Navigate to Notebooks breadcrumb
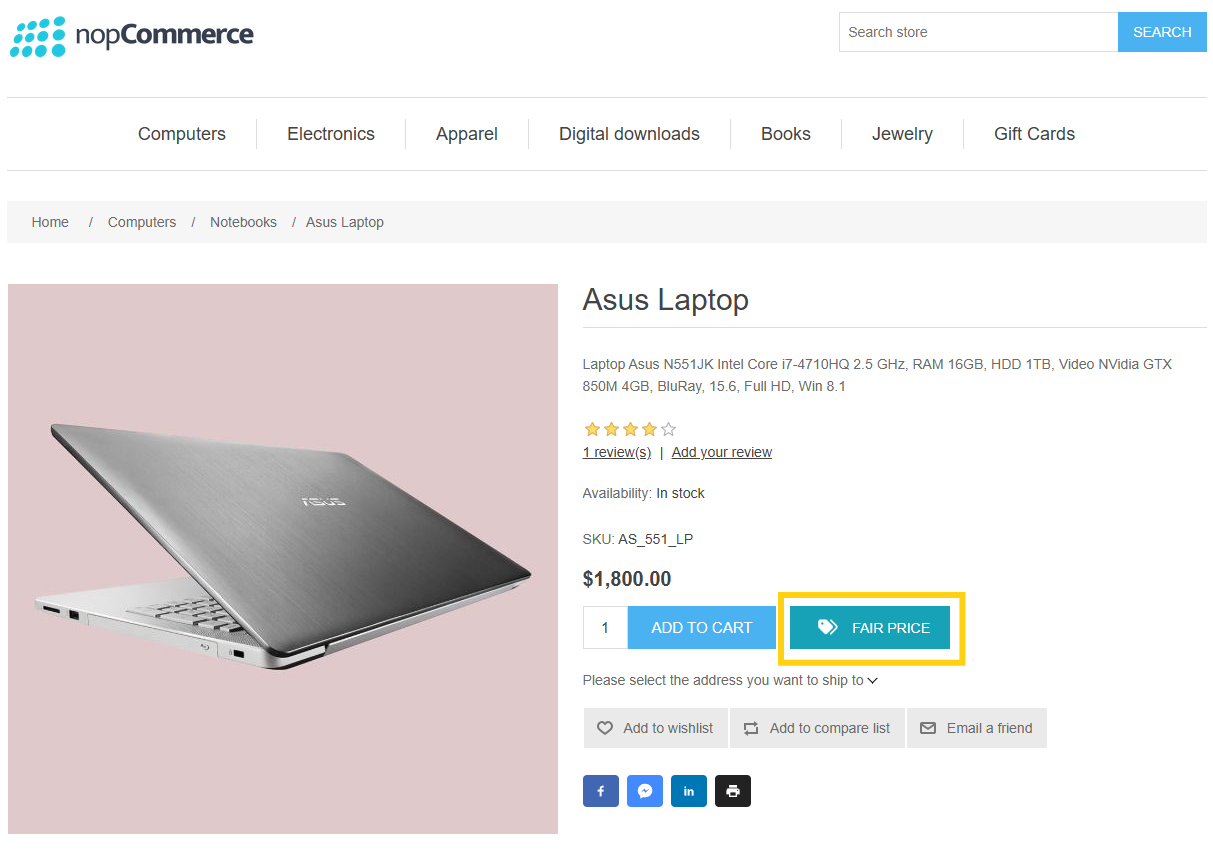 point(243,222)
